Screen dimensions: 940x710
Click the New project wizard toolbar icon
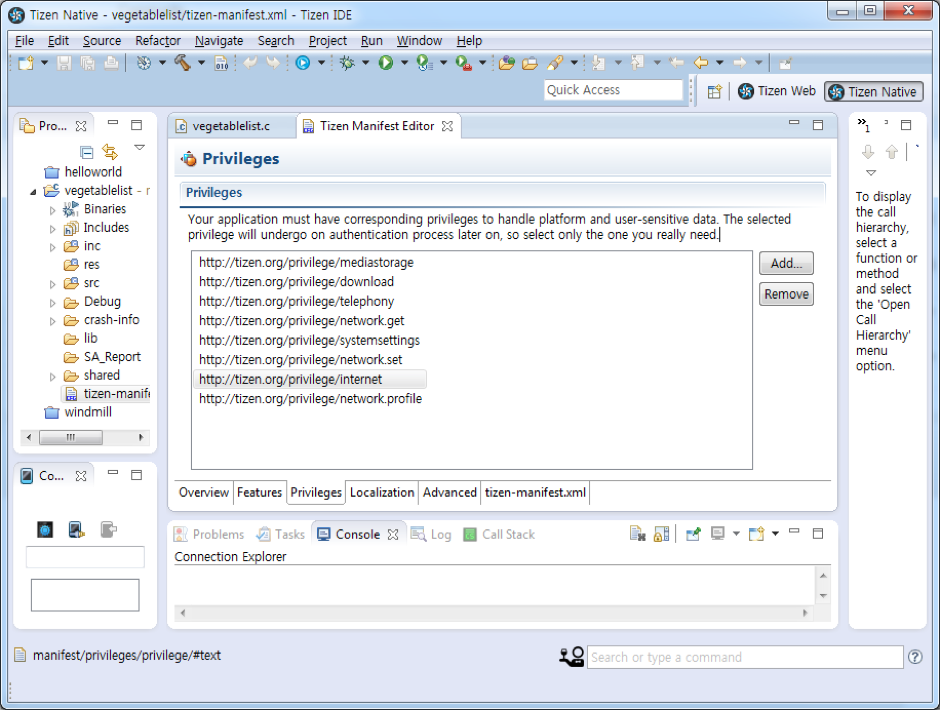coord(26,63)
